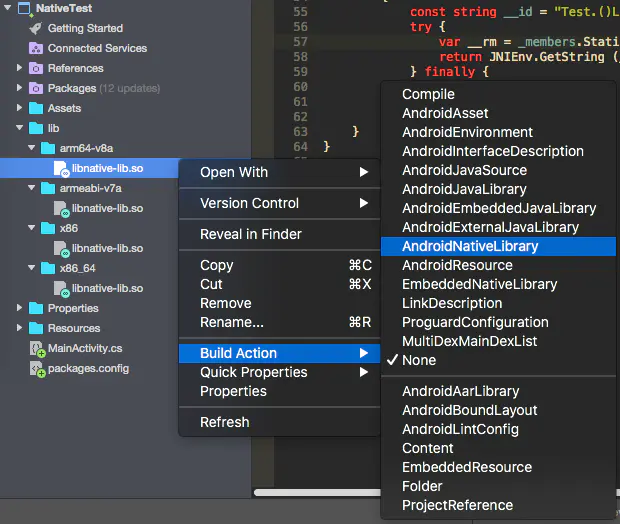Click the Resources folder icon
The width and height of the screenshot is (620, 524).
pos(36,328)
